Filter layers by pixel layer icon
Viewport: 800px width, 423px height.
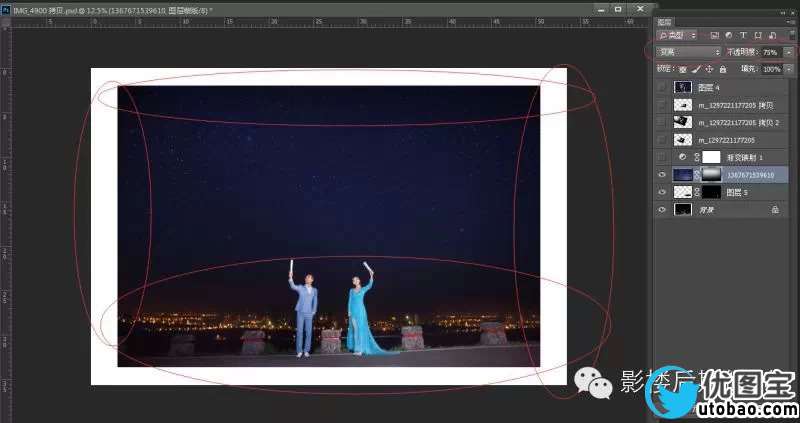[714, 35]
